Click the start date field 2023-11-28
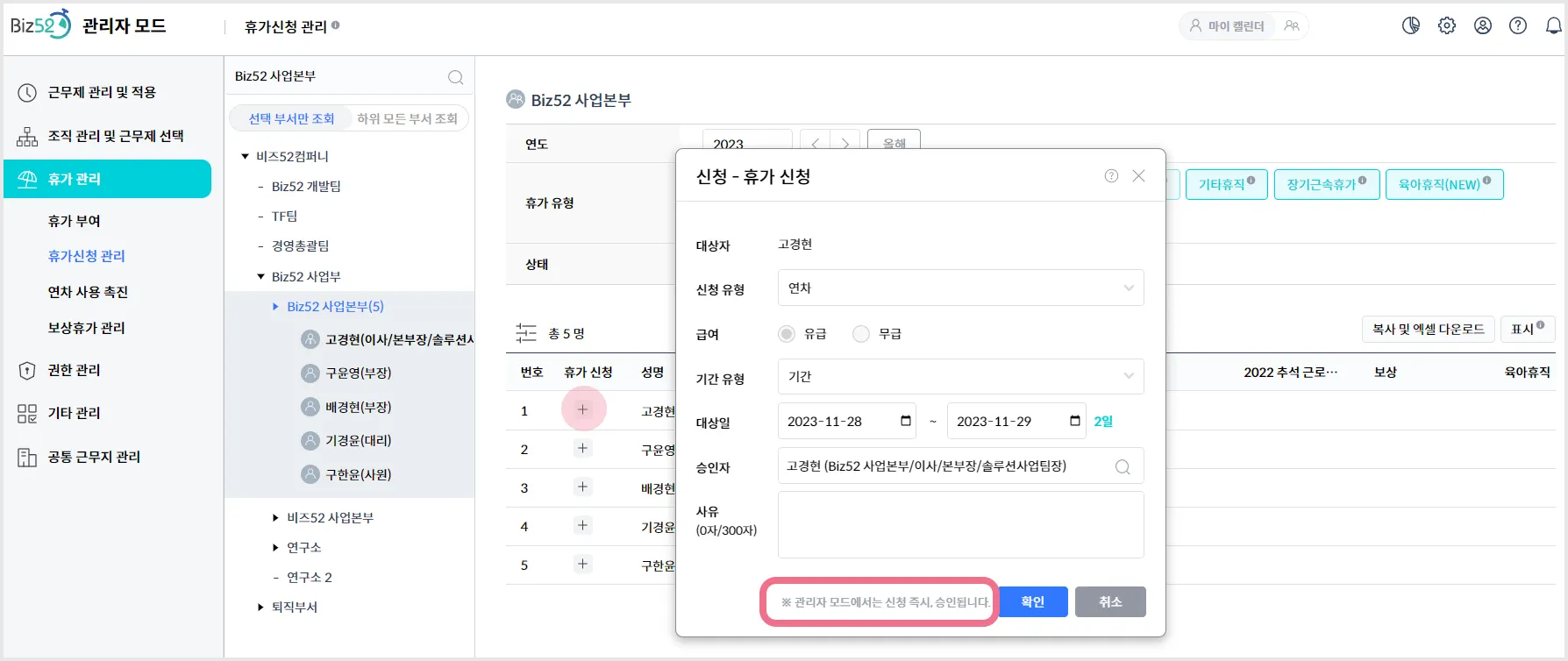Image resolution: width=1568 pixels, height=661 pixels. pos(847,421)
